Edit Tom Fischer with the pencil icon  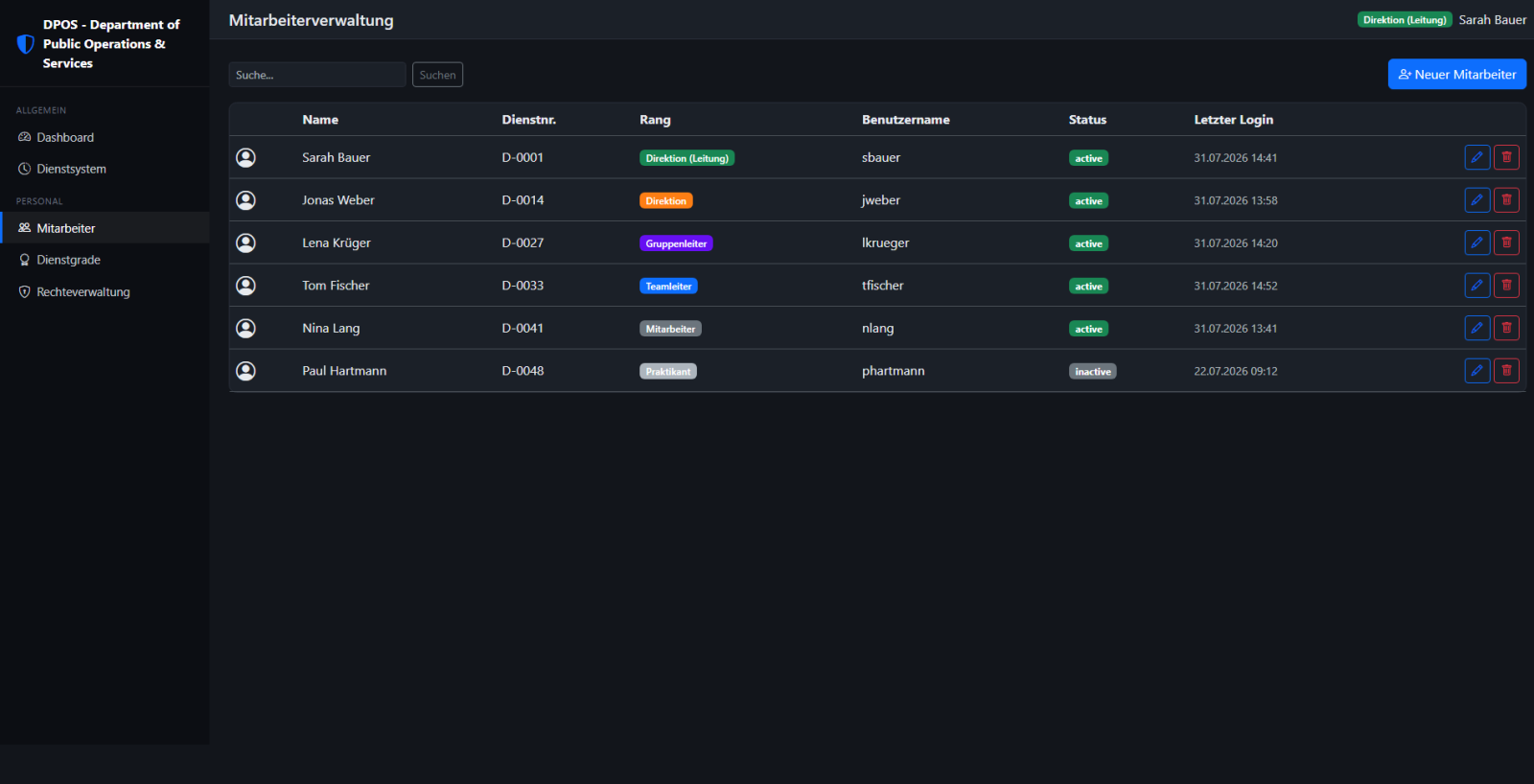(1477, 286)
